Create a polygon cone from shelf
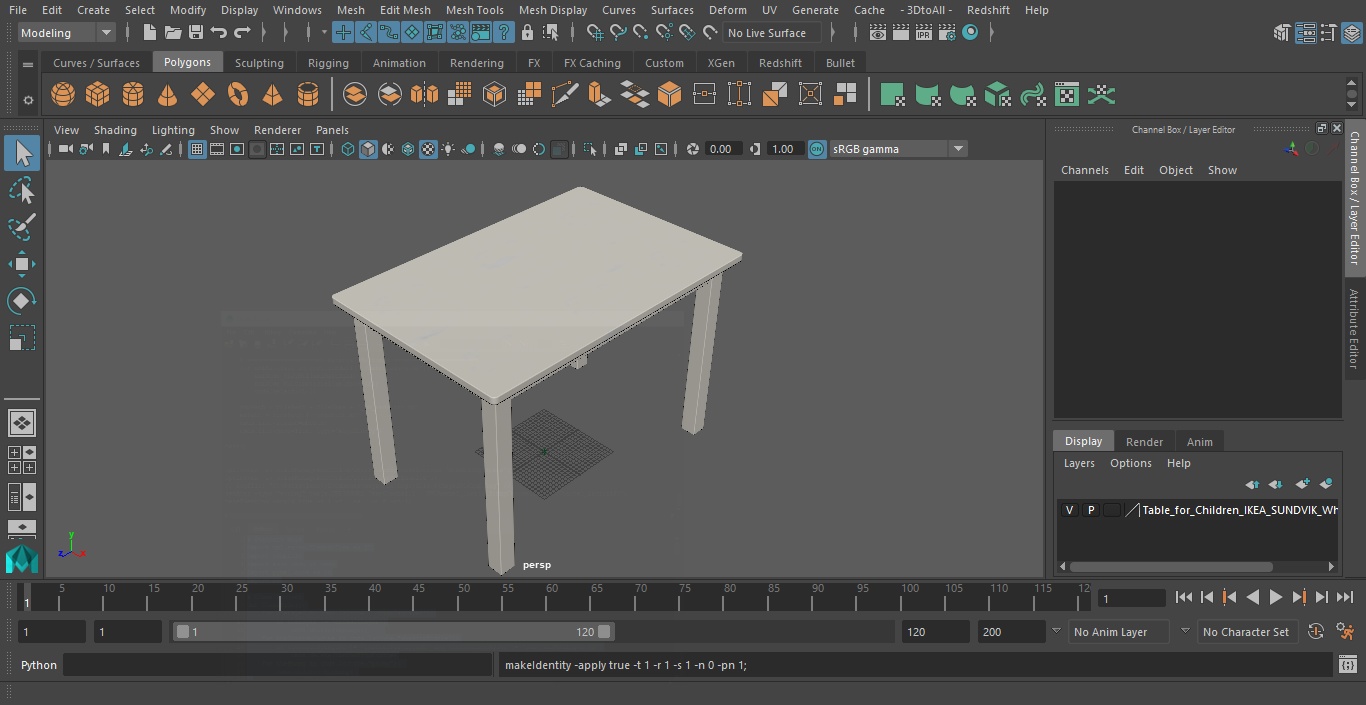Image resolution: width=1366 pixels, height=705 pixels. 168,95
